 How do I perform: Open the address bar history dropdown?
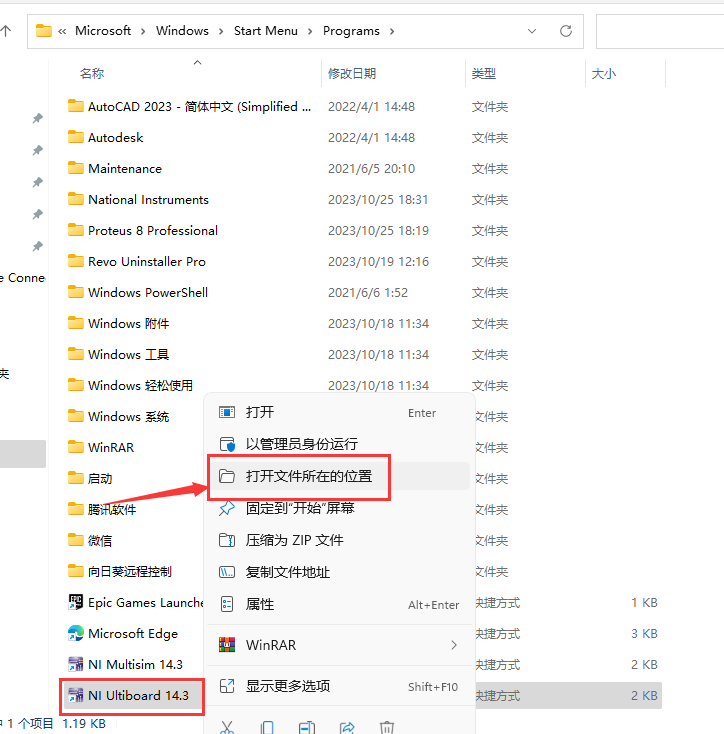[x=532, y=31]
